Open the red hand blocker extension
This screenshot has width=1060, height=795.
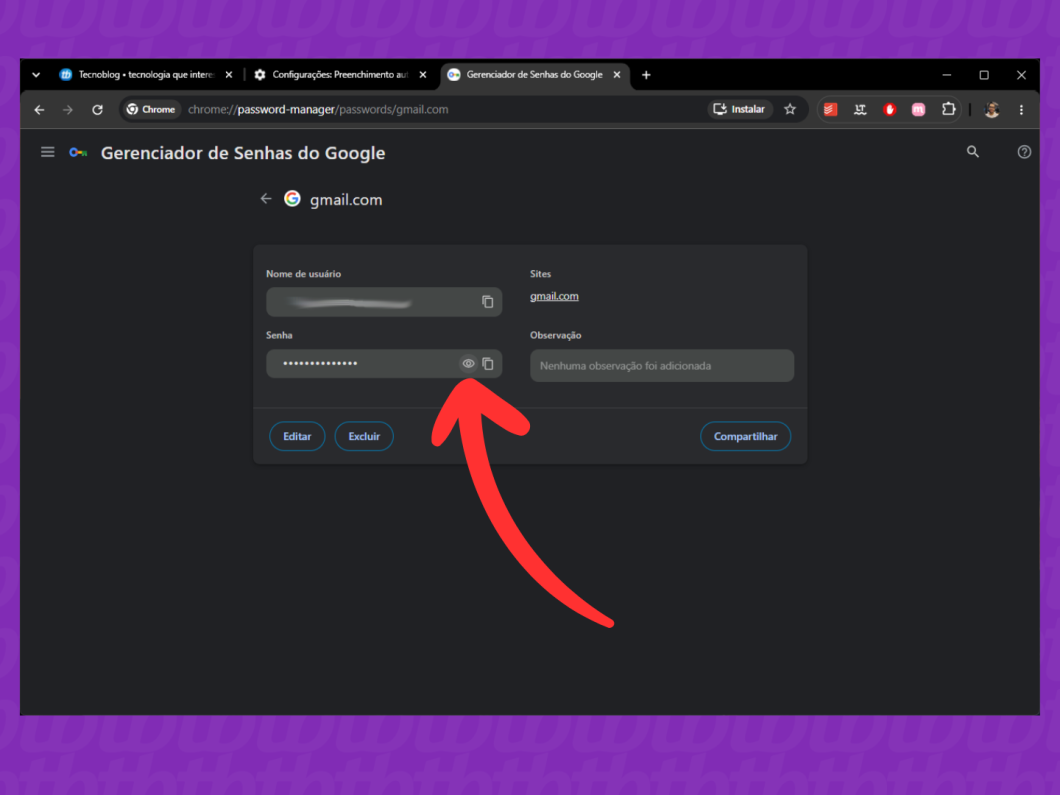pos(890,110)
